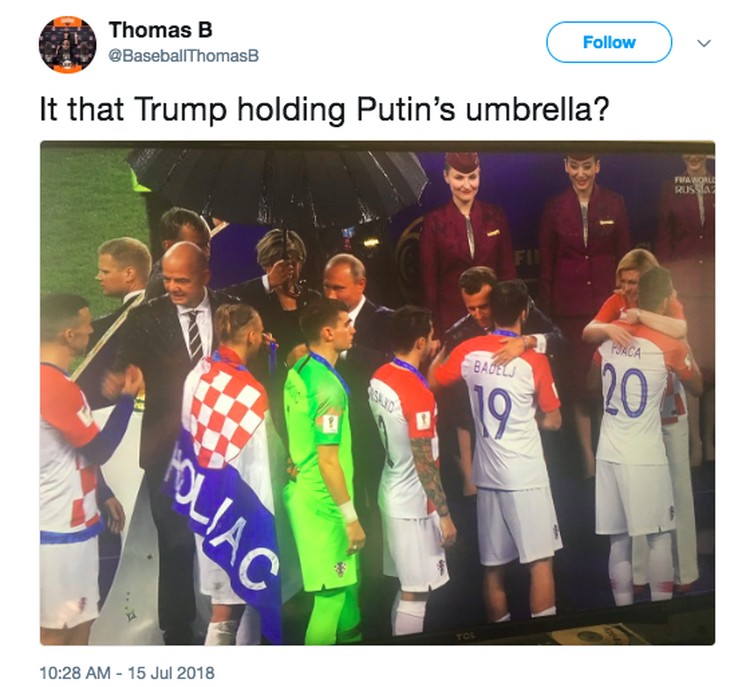Open the Thomas B display name link

(x=160, y=30)
